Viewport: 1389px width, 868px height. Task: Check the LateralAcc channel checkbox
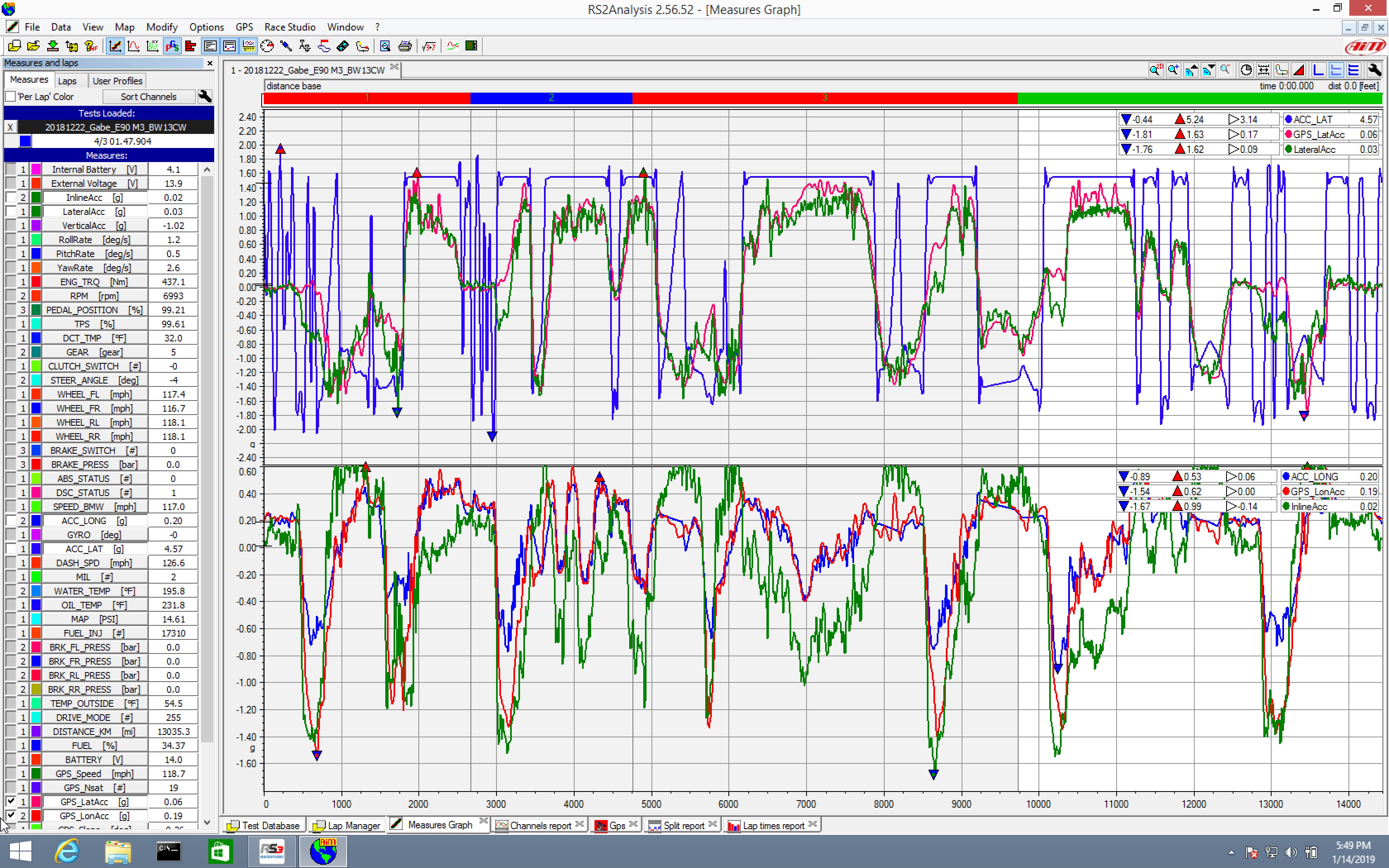[11, 211]
